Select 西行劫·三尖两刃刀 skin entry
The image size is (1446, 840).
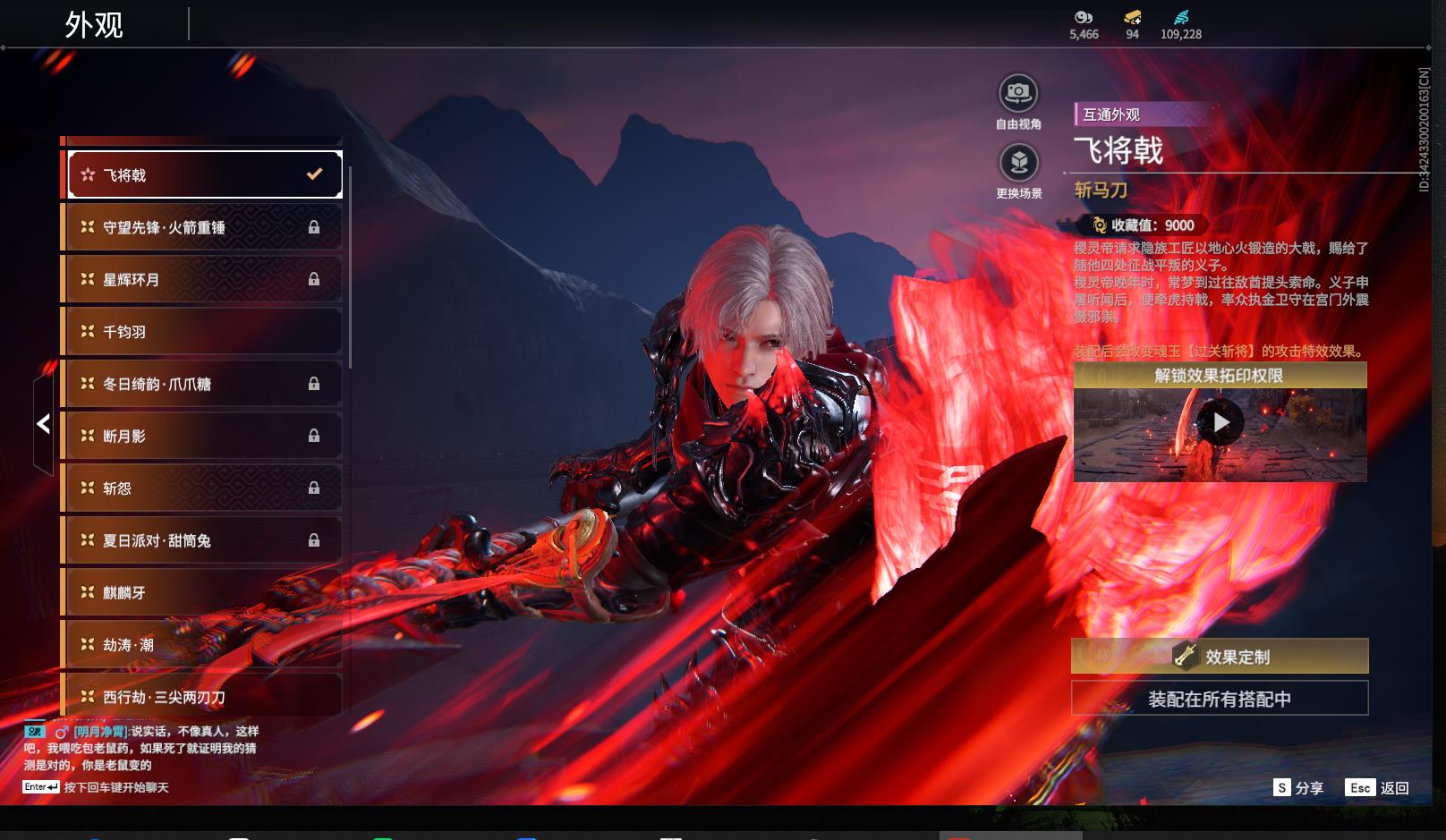[202, 696]
